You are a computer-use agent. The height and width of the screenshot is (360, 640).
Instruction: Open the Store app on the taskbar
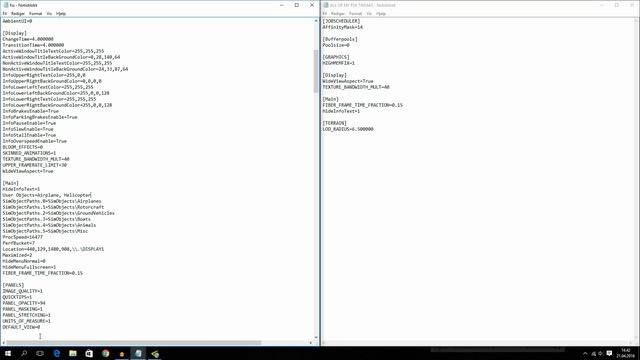tap(89, 353)
